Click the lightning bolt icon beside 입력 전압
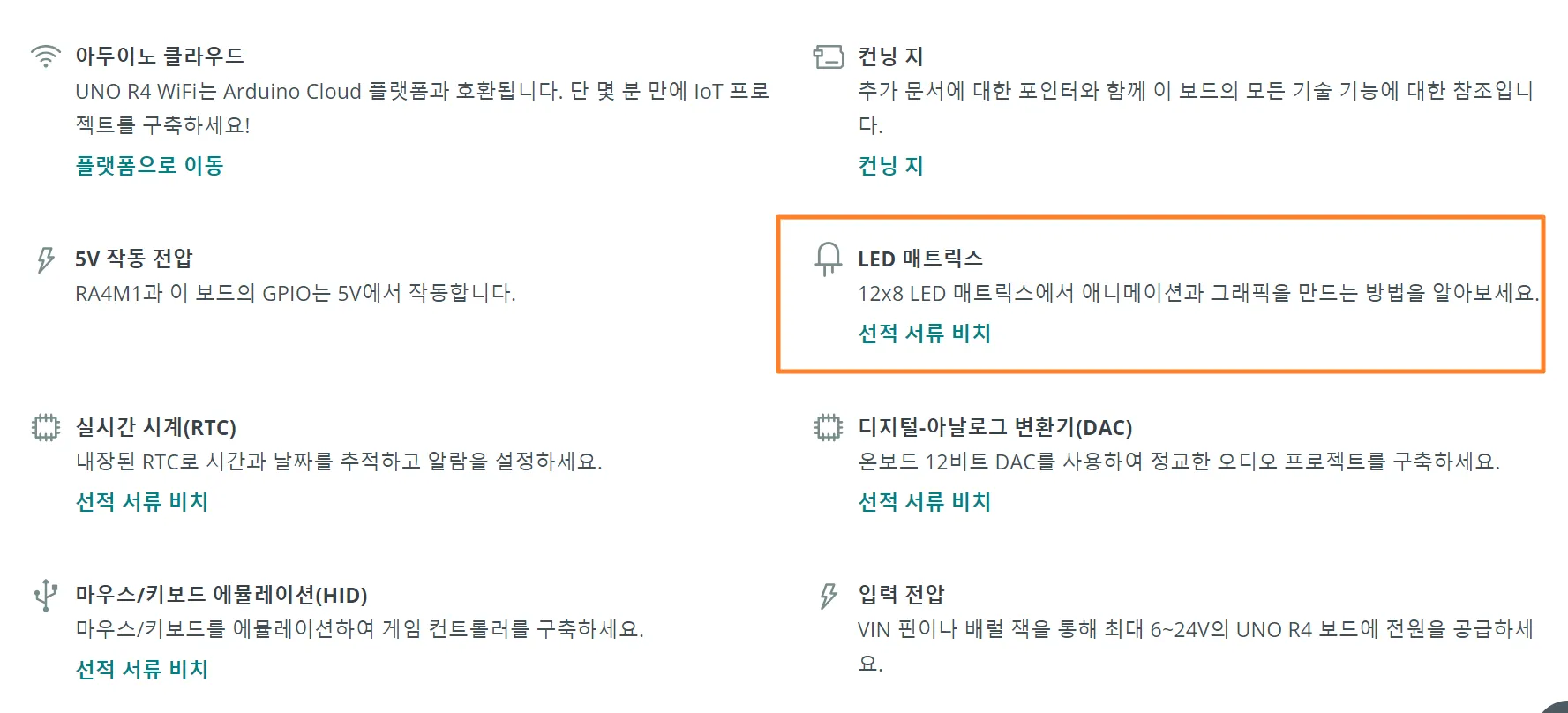This screenshot has height=713, width=1568. (x=828, y=596)
